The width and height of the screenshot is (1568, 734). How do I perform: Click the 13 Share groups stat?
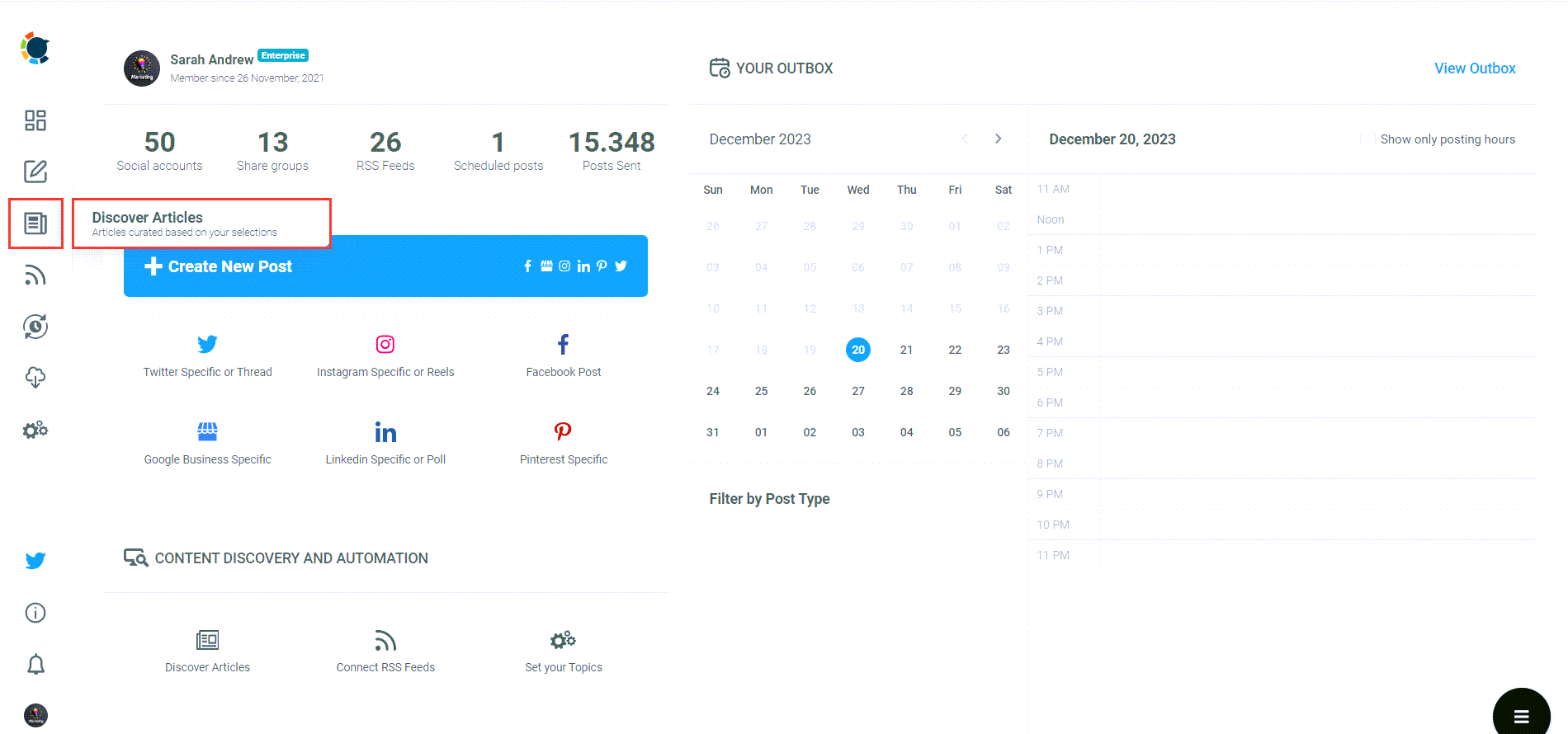click(272, 150)
